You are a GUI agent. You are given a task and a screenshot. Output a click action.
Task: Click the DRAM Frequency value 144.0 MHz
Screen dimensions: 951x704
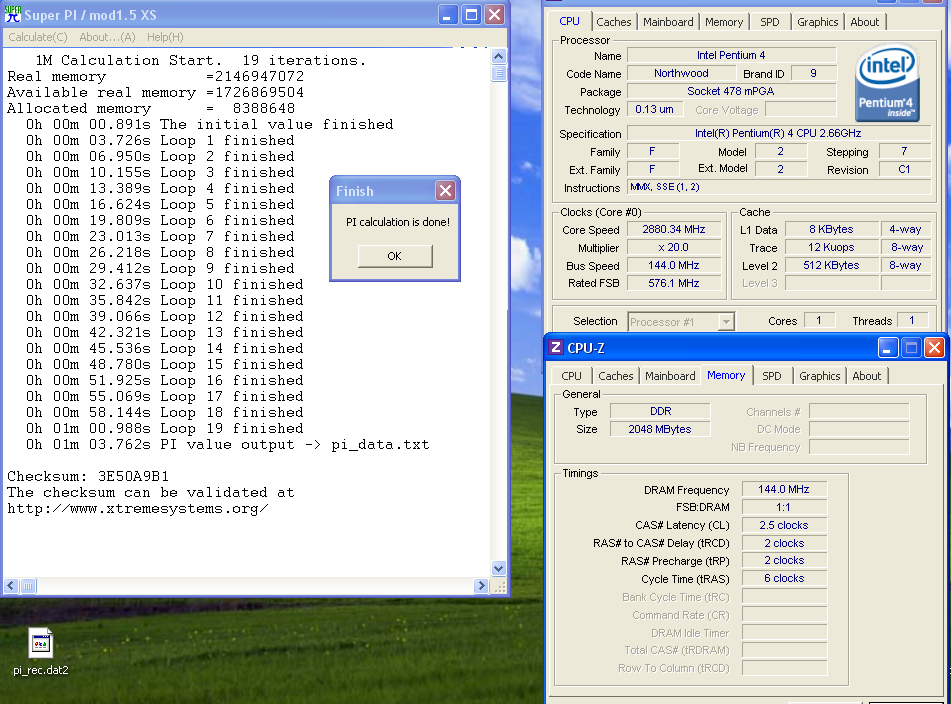[x=784, y=489]
